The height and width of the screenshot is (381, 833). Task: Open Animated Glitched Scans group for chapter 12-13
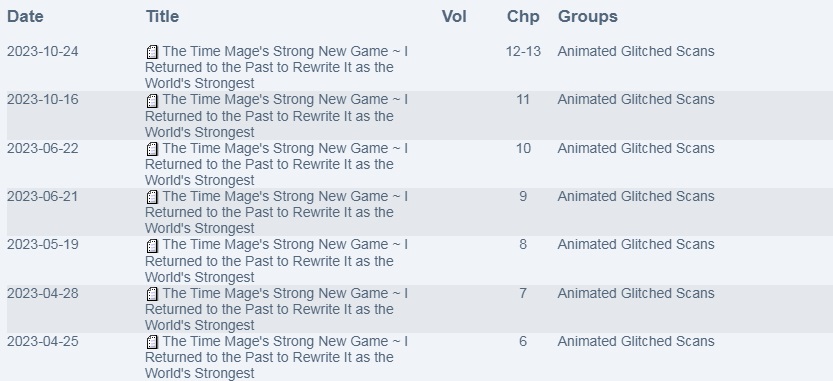(636, 51)
